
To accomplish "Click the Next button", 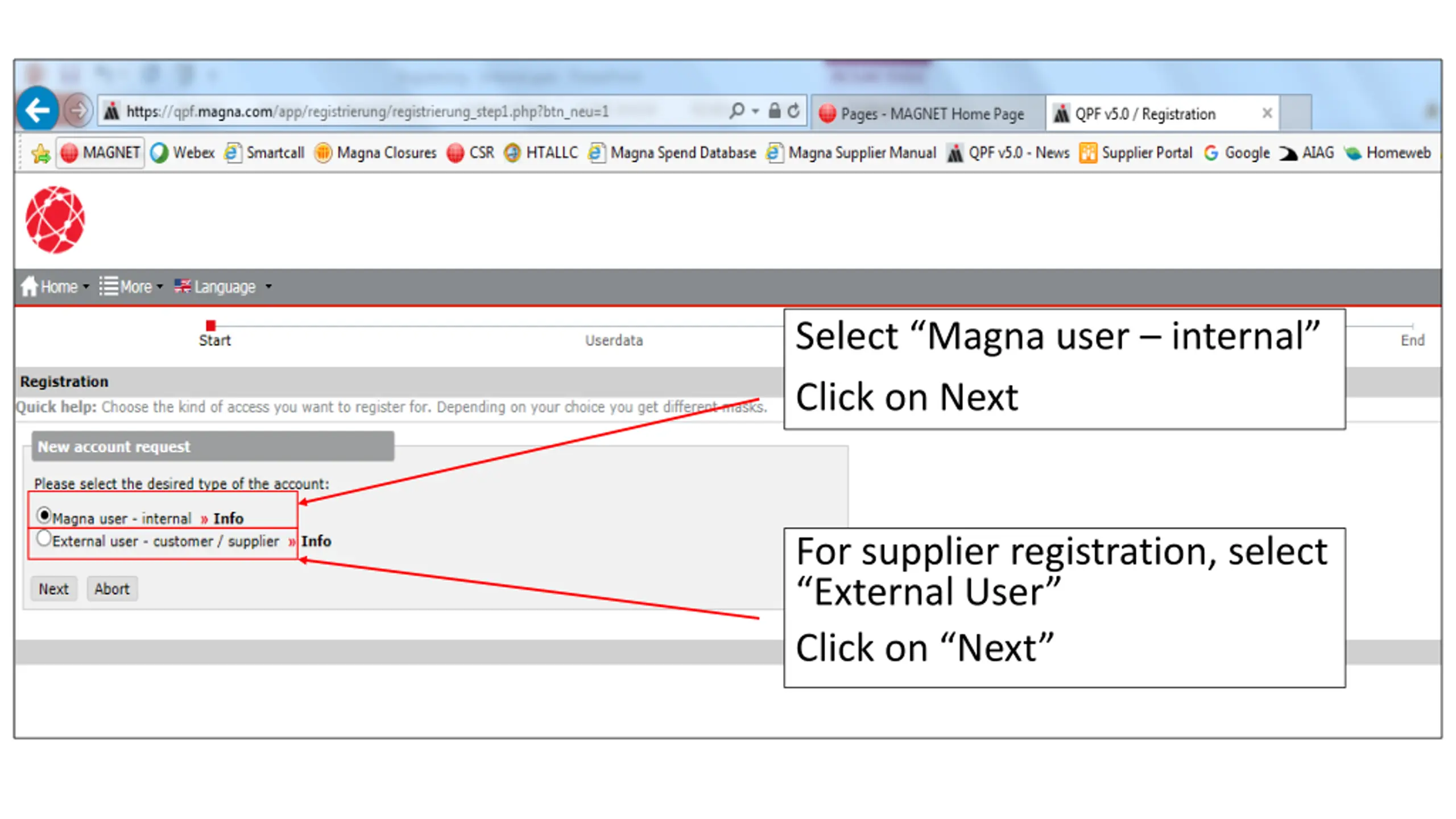I will 53,589.
